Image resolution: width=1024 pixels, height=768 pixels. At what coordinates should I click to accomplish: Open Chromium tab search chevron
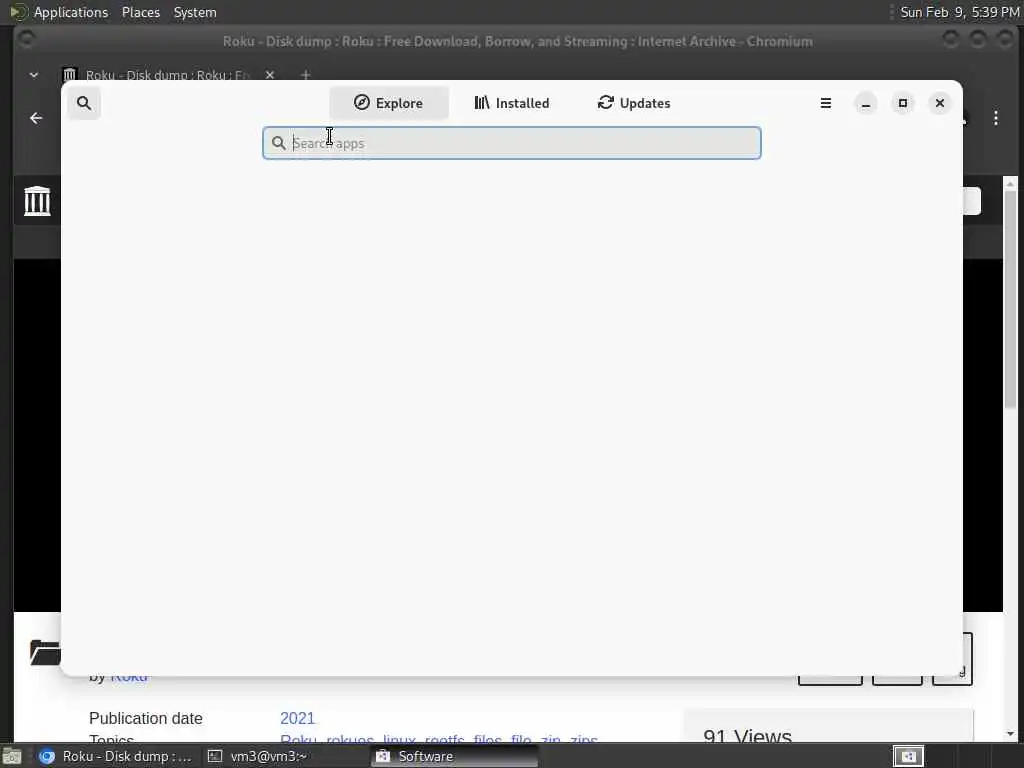[34, 75]
